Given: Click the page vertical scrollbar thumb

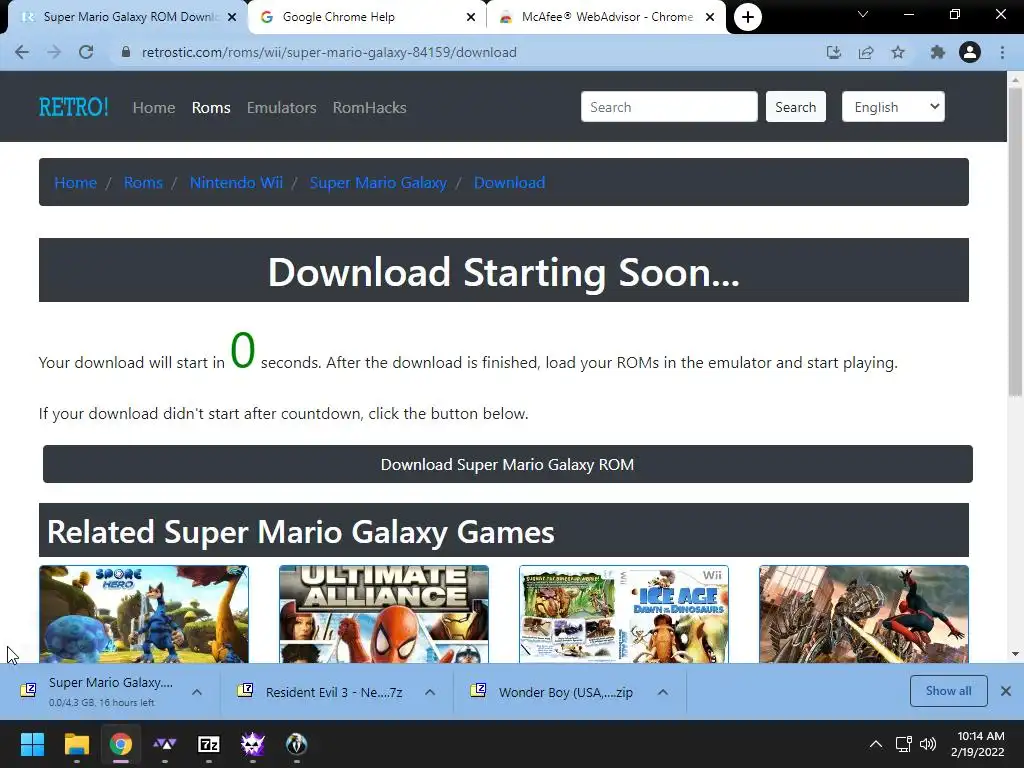Looking at the screenshot, I should tap(1015, 242).
